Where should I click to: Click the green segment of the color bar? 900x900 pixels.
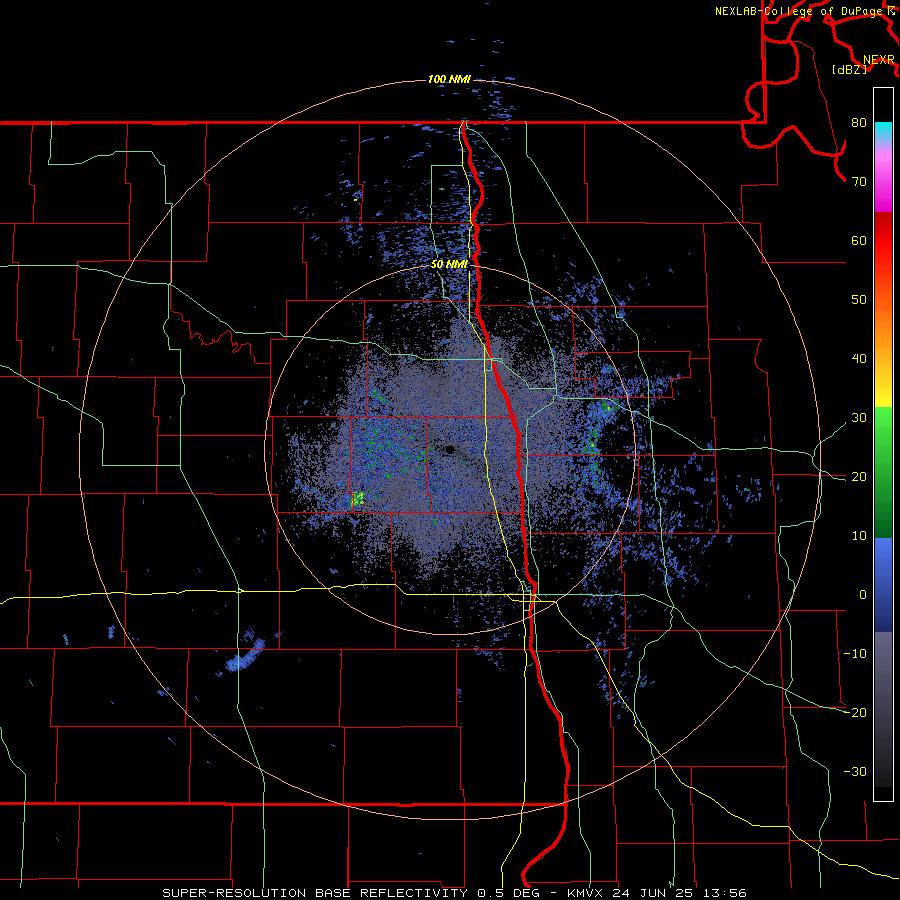pos(883,472)
